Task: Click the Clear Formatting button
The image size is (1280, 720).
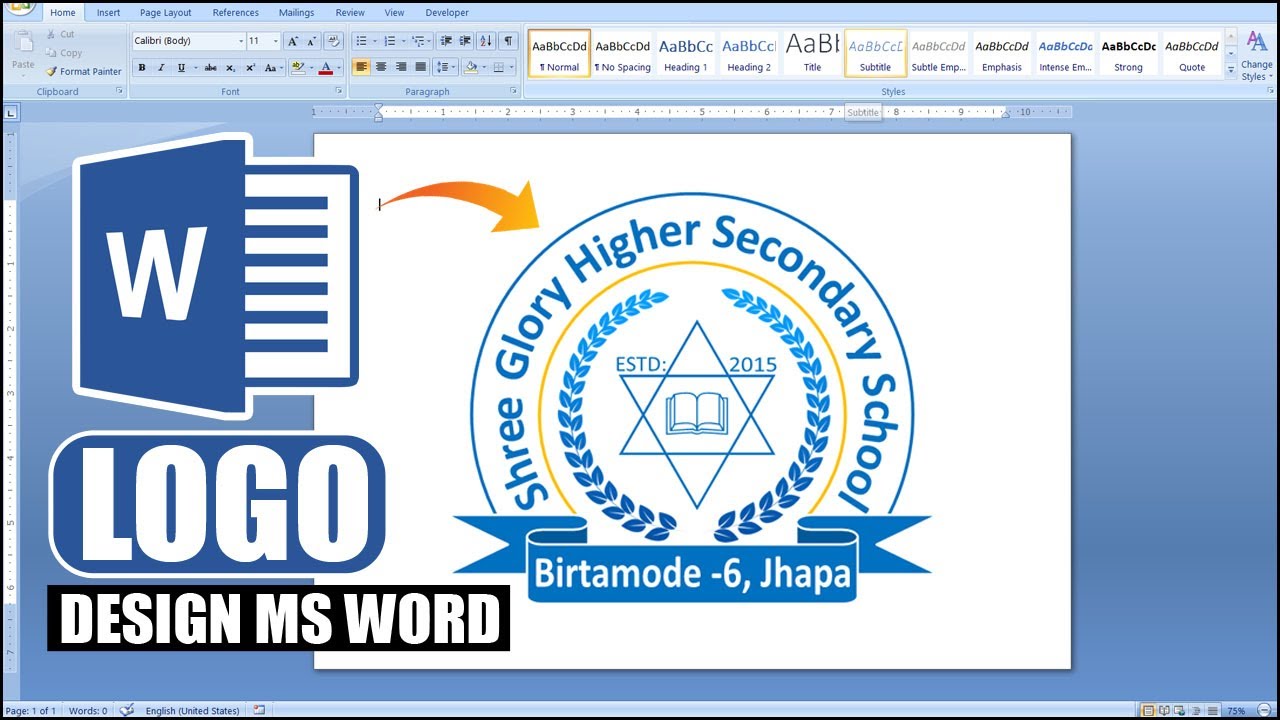Action: tap(334, 41)
